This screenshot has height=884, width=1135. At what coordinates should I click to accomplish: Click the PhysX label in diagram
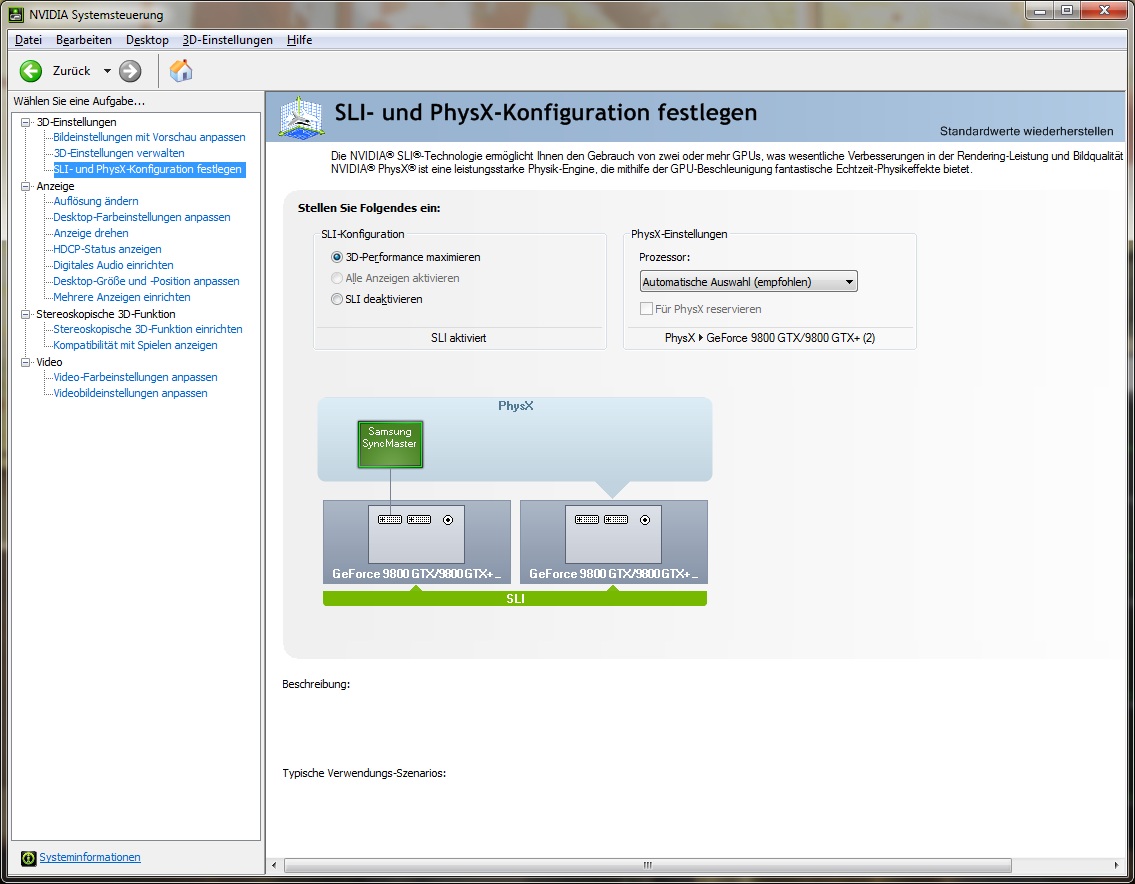pyautogui.click(x=515, y=405)
